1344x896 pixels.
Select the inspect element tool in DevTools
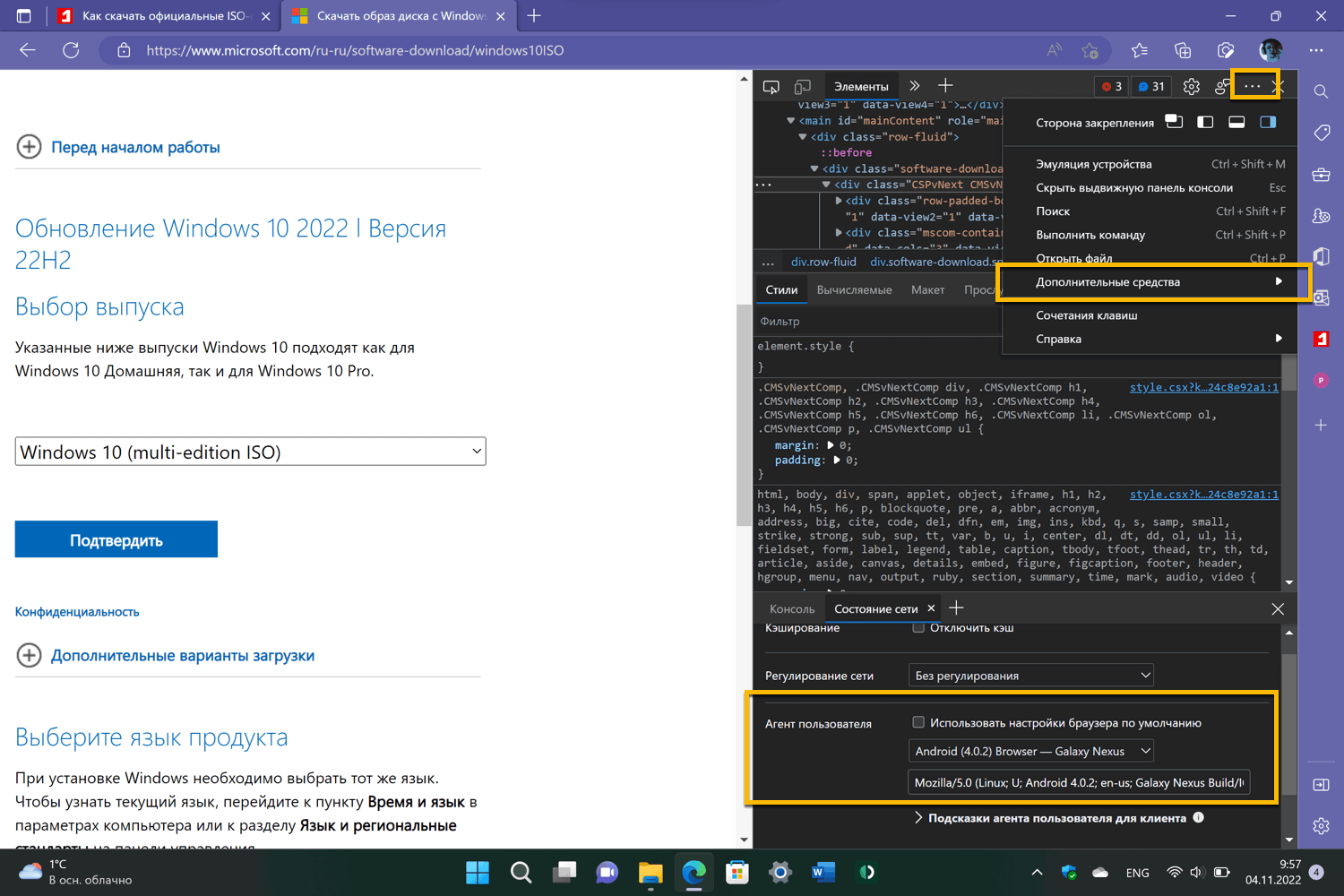click(771, 86)
